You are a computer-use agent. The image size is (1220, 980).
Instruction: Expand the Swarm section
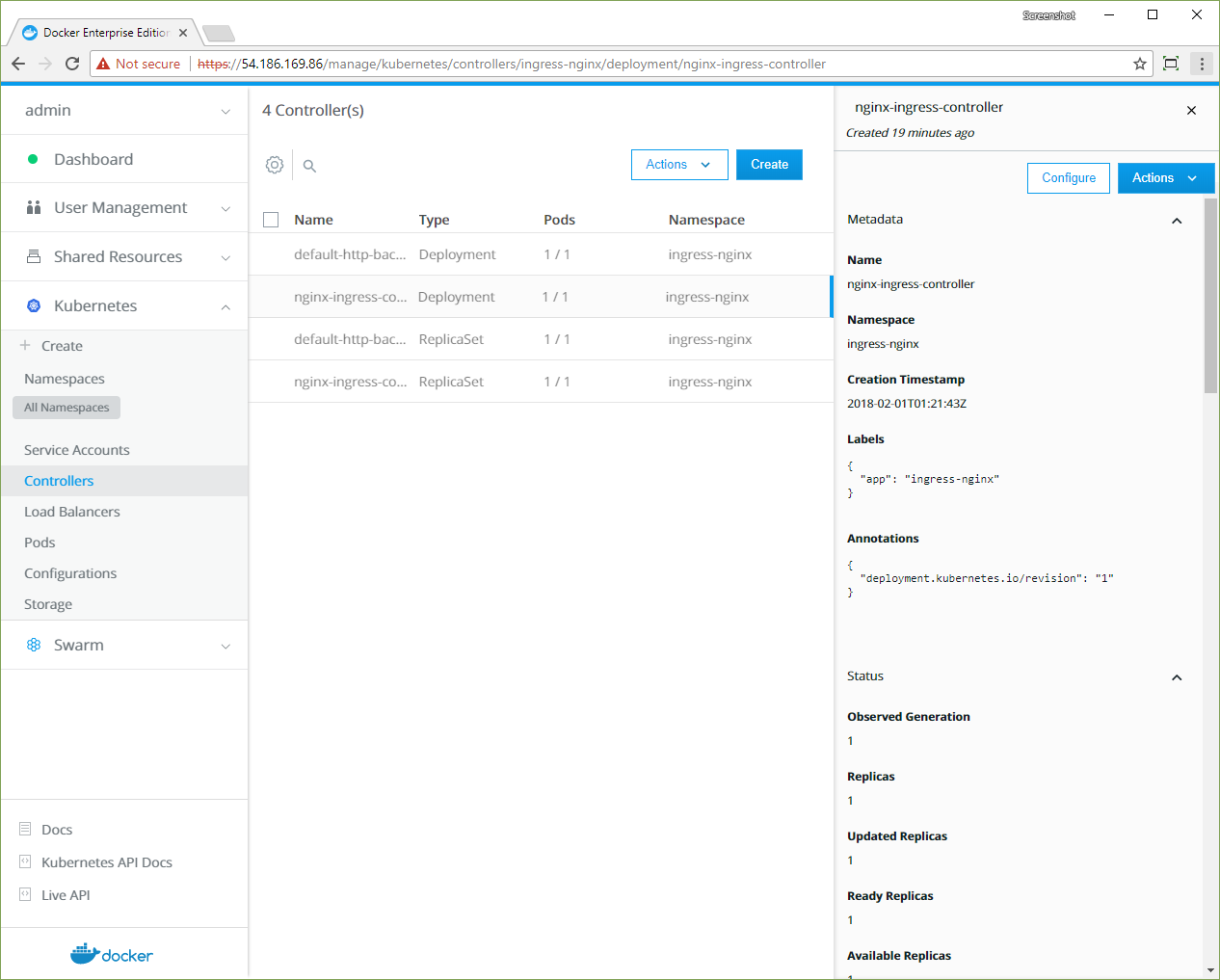click(x=225, y=647)
